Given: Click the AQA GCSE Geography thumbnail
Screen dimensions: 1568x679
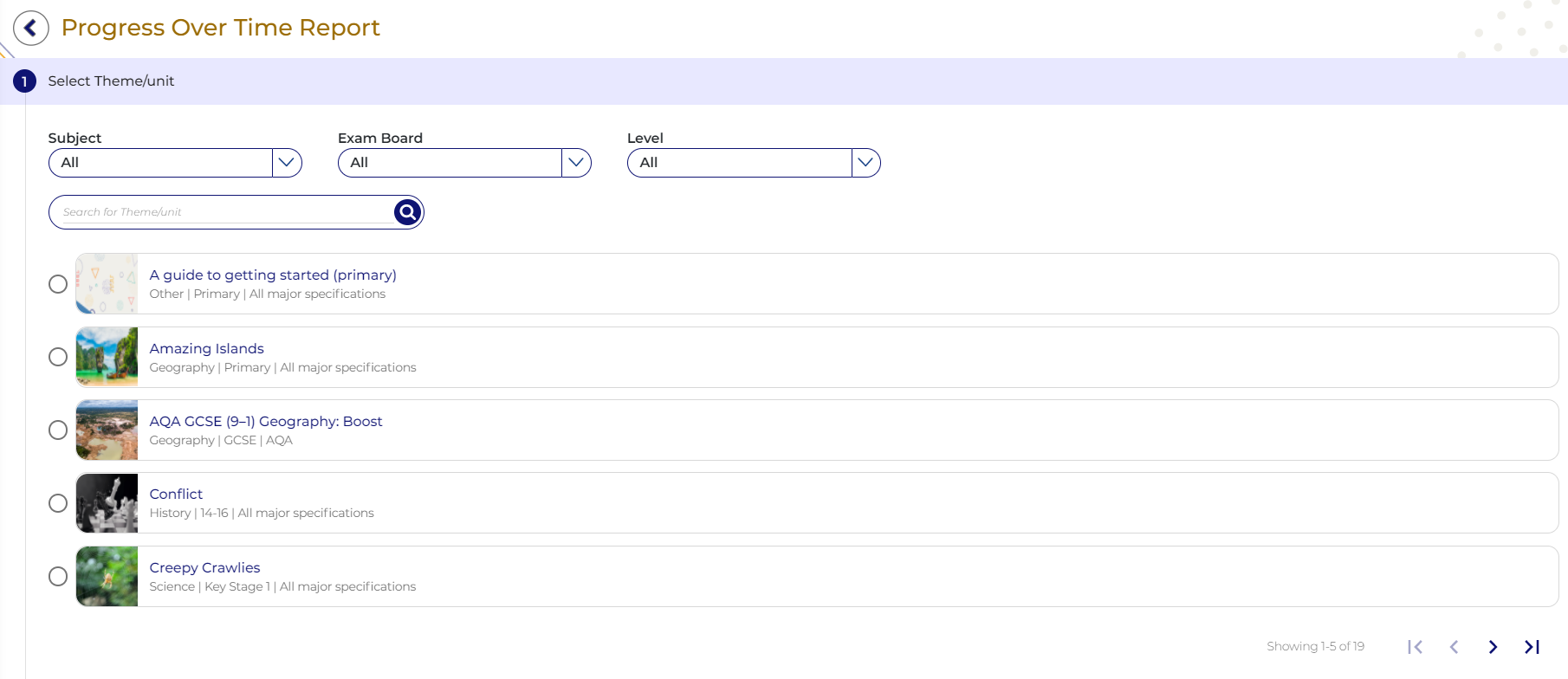Looking at the screenshot, I should [107, 430].
